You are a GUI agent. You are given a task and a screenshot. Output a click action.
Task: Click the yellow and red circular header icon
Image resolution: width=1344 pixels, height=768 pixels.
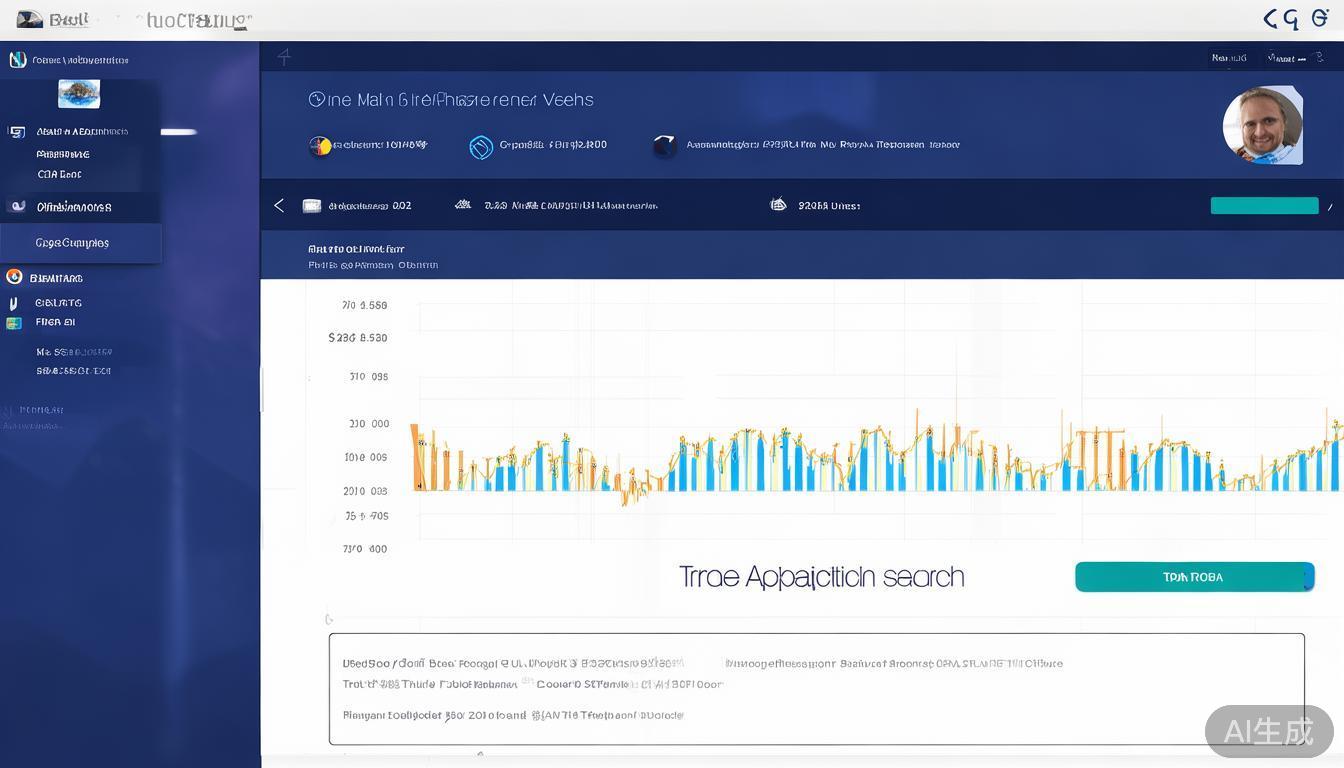[320, 146]
